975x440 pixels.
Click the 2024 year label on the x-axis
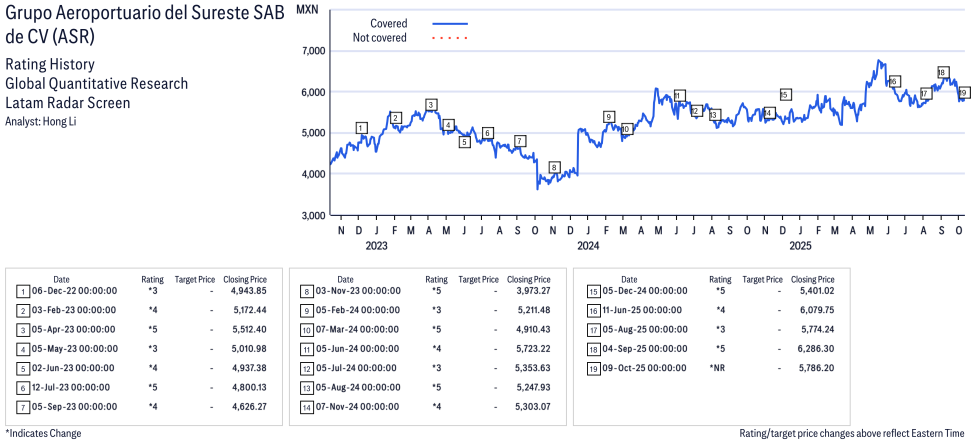pos(588,246)
